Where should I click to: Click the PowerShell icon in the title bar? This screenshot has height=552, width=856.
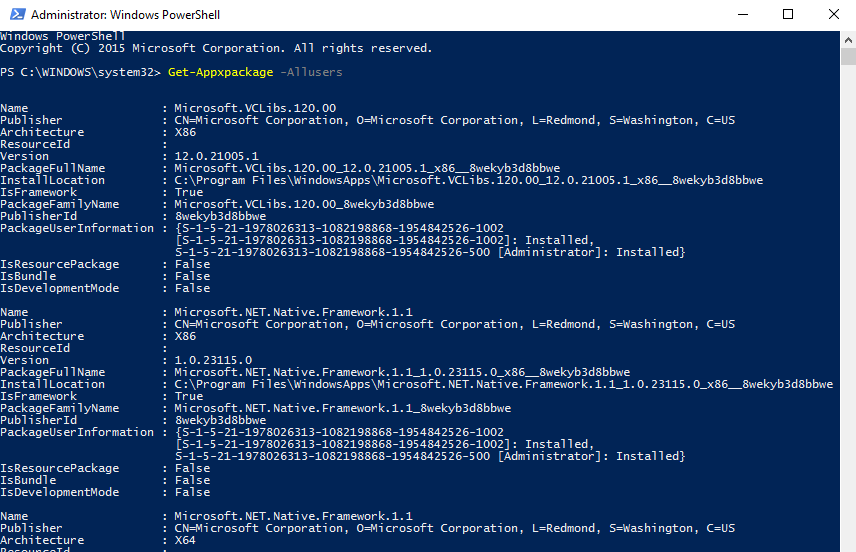pyautogui.click(x=15, y=15)
